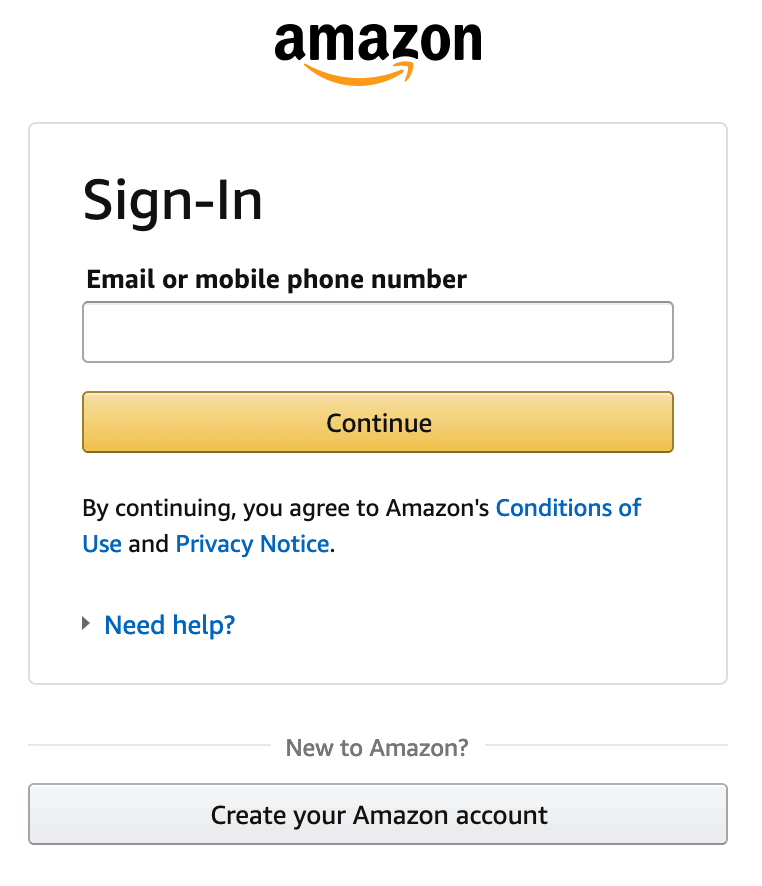Tap the Privacy Notice hyperlink
Viewport: 762px width, 886px height.
pyautogui.click(x=252, y=544)
